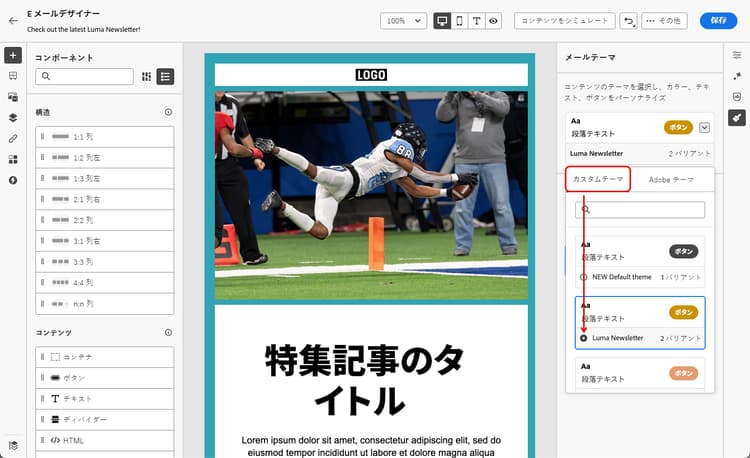Select the 2:1 列右 structure
This screenshot has height=458, width=750.
point(105,199)
